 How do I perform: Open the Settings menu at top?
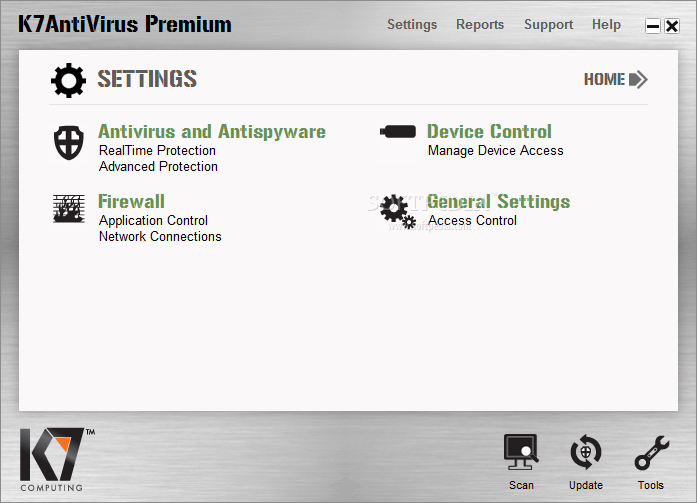point(412,24)
